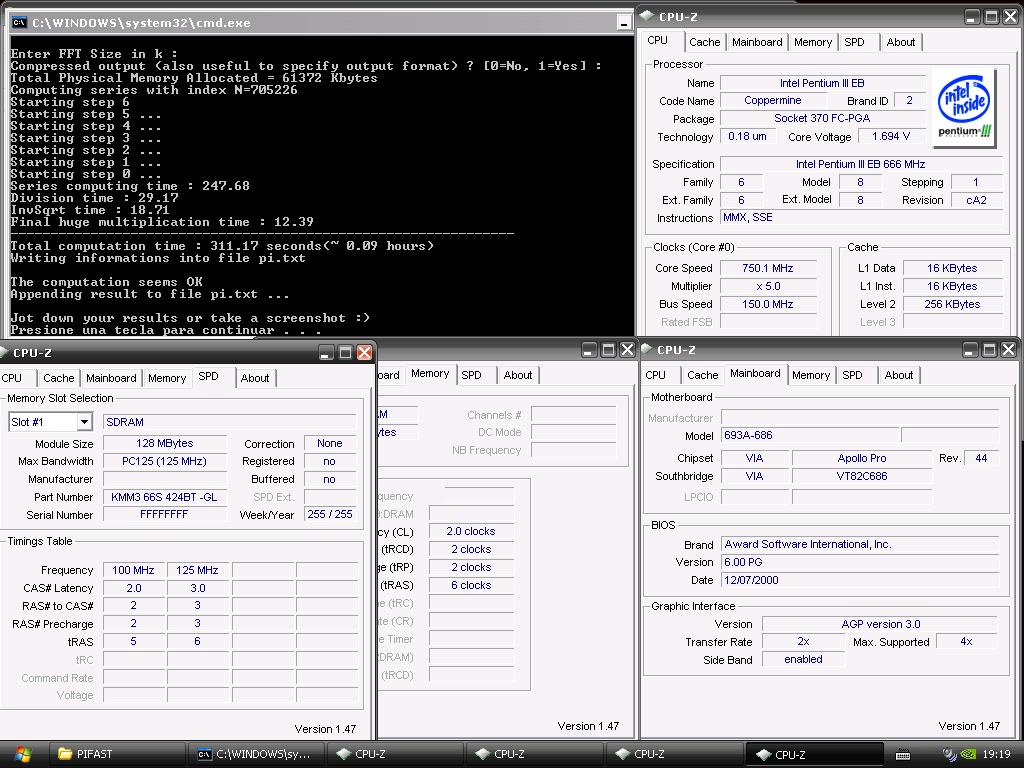Close the Mainboard CPU-Z window
This screenshot has height=768, width=1024.
coord(1008,350)
